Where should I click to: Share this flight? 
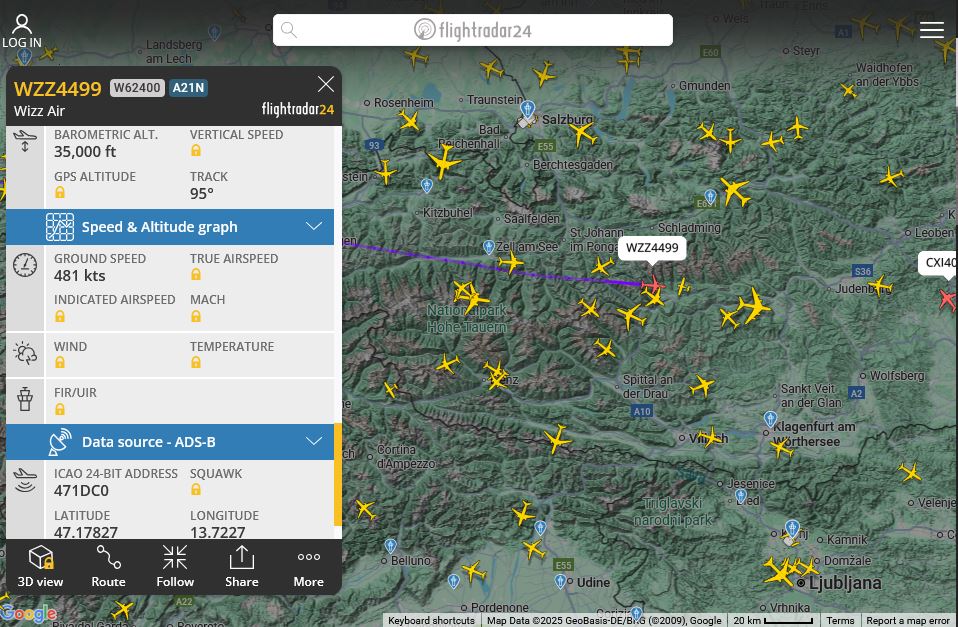click(x=242, y=566)
